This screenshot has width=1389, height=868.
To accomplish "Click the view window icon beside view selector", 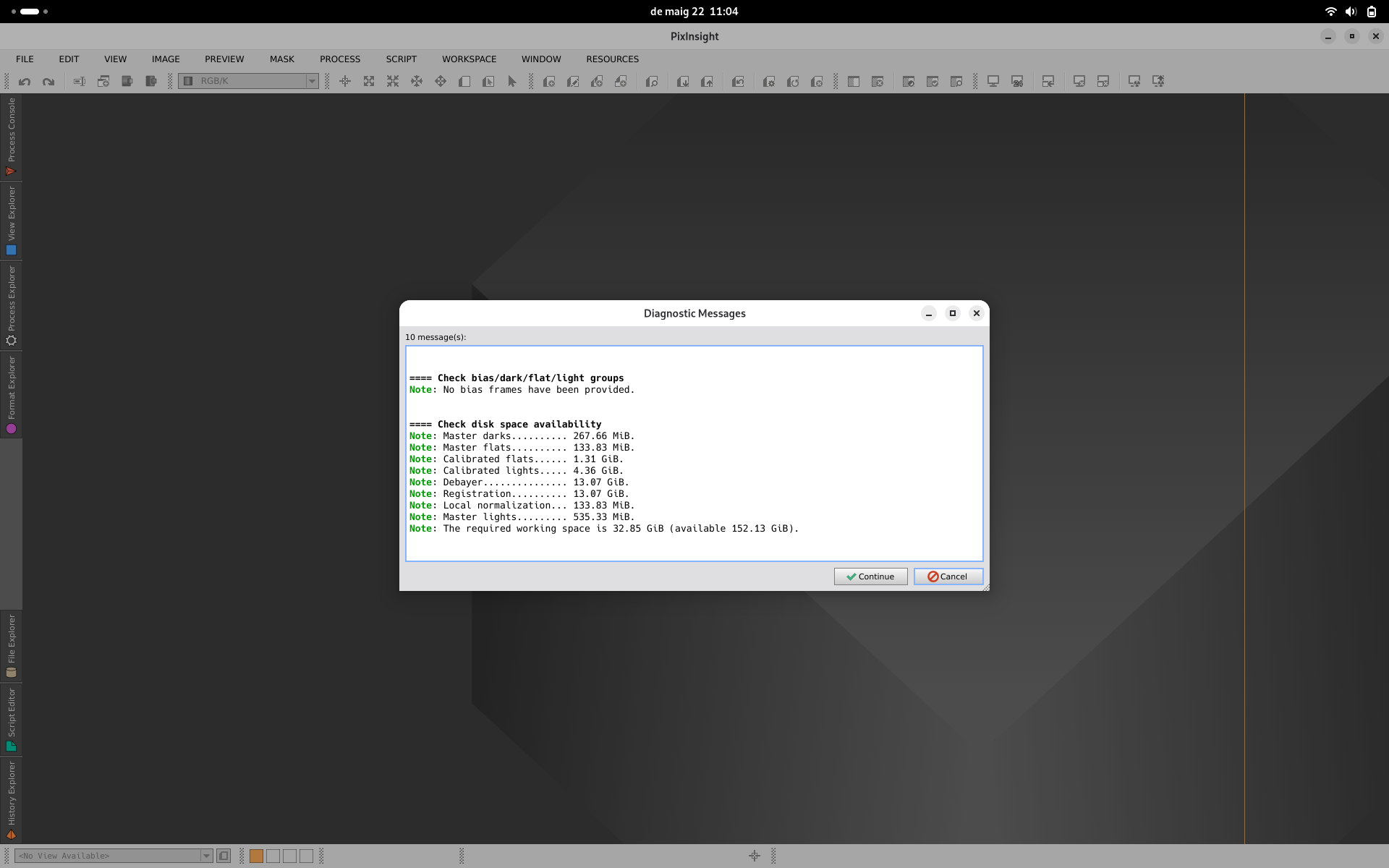I will [224, 856].
